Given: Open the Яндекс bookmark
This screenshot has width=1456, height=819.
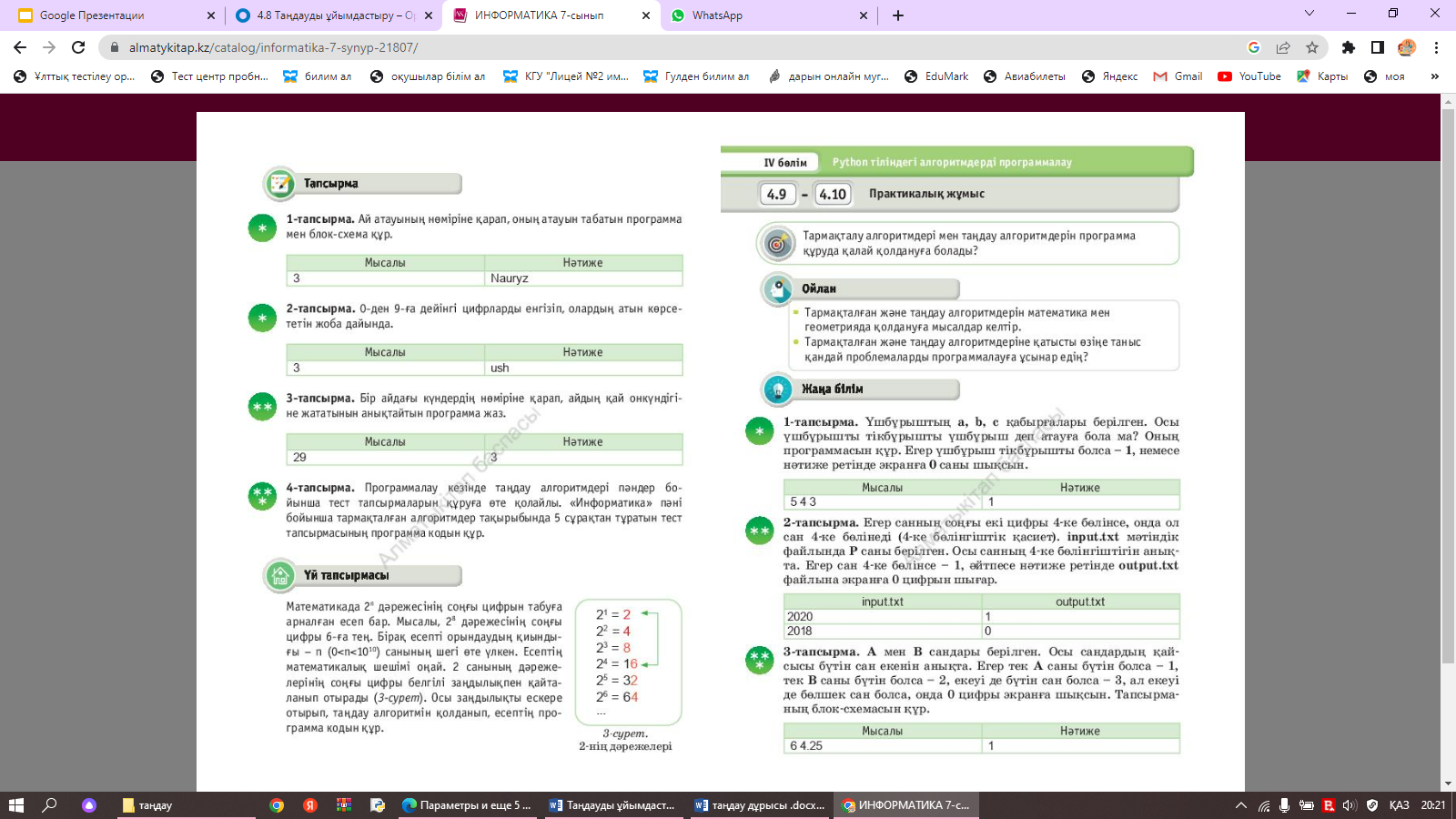Looking at the screenshot, I should pyautogui.click(x=1110, y=76).
